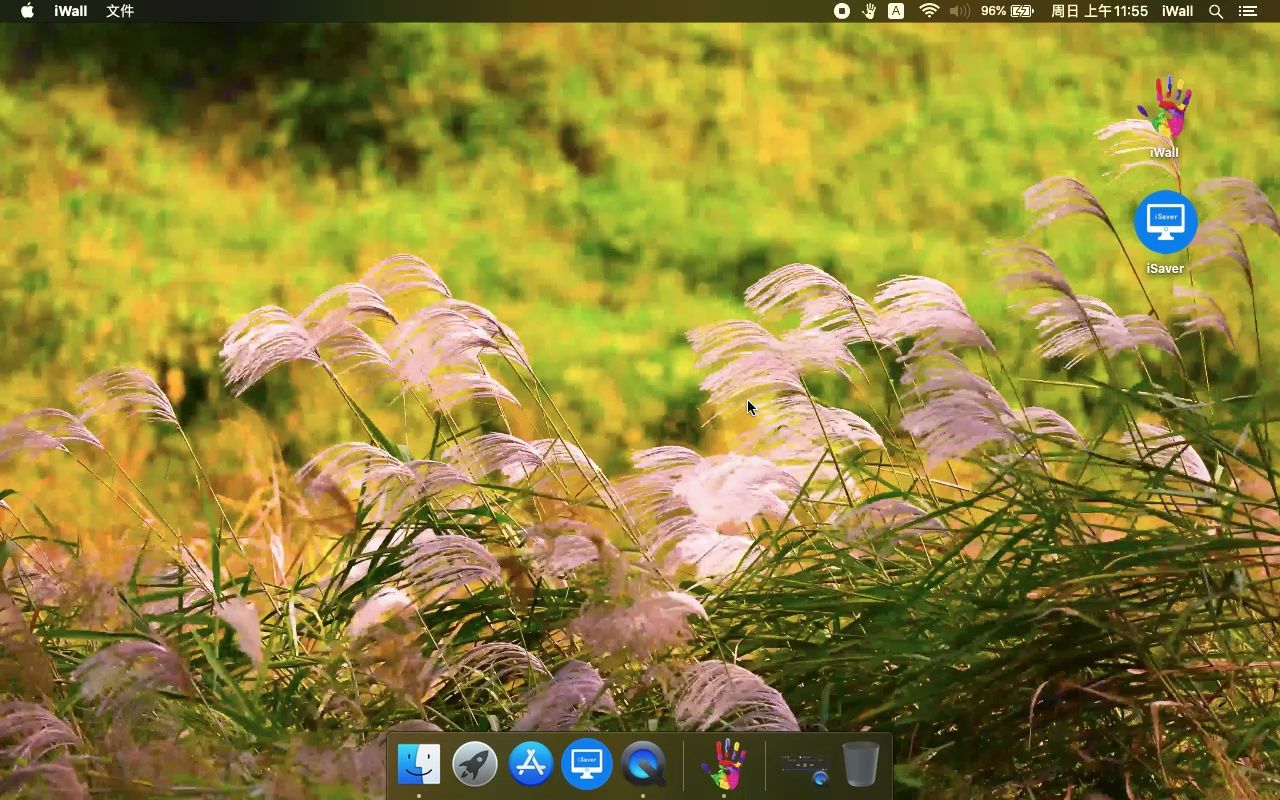Viewport: 1280px width, 800px height.
Task: Select the iSaver desktop icon
Action: (x=1165, y=232)
